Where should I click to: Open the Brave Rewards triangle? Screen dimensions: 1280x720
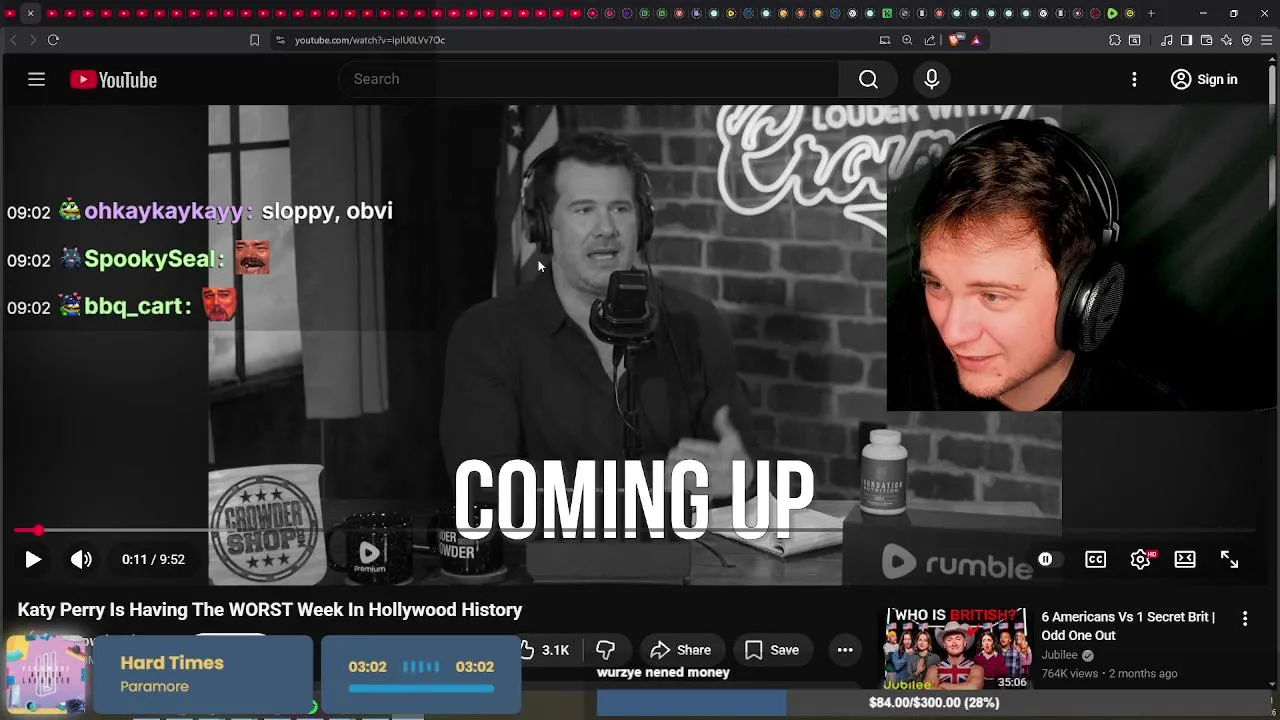(976, 40)
